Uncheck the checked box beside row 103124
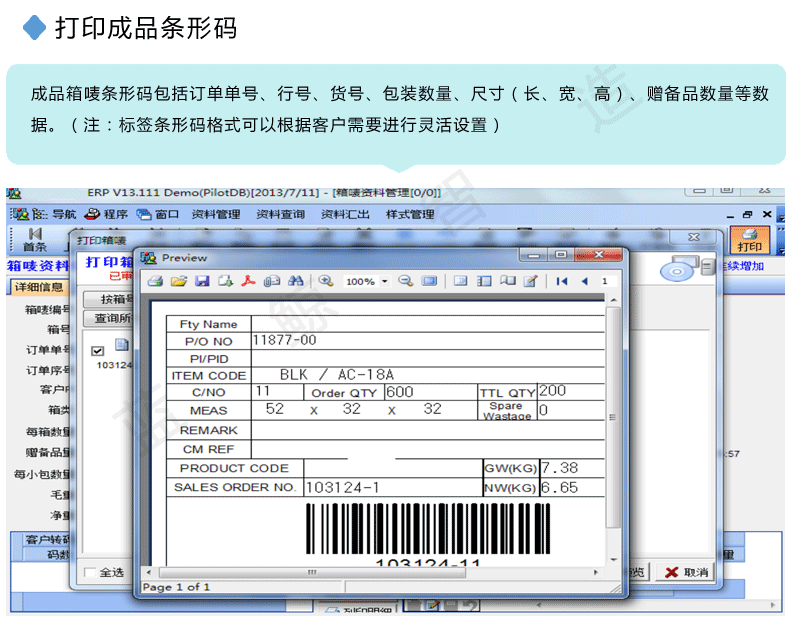Screen dimensions: 790x633 (x=98, y=350)
